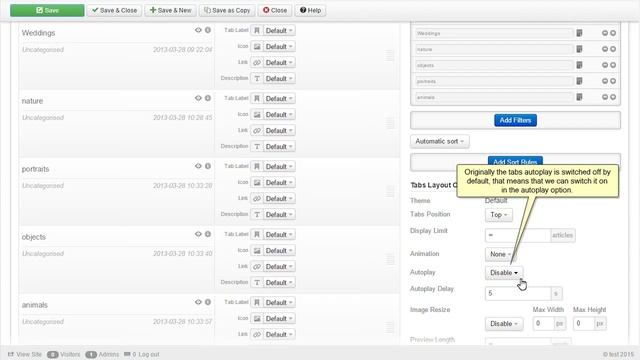Click the Autoplay Delay input field
This screenshot has width=640, height=360.
(x=518, y=293)
